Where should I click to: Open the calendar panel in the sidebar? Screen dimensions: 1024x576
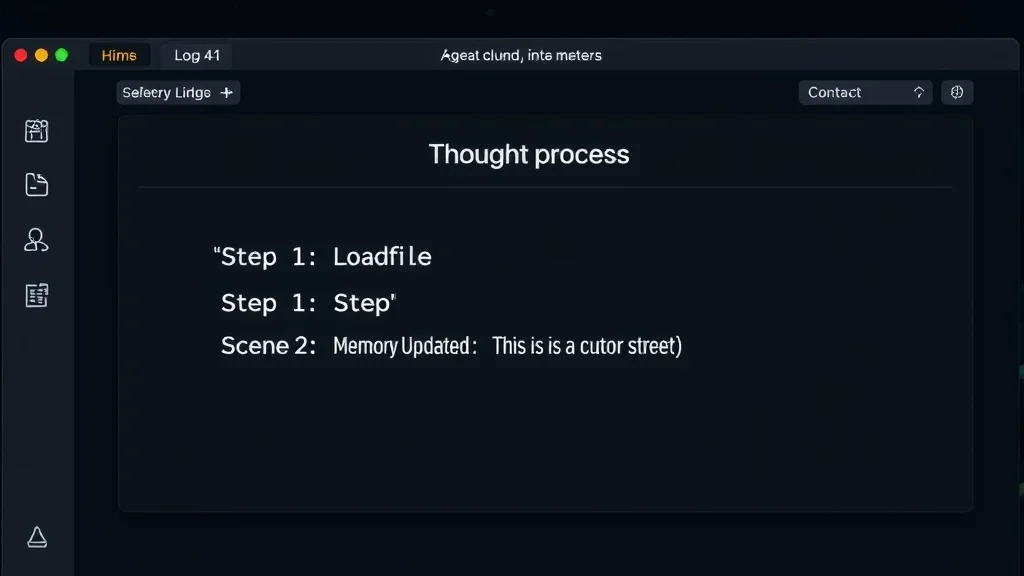pos(36,131)
